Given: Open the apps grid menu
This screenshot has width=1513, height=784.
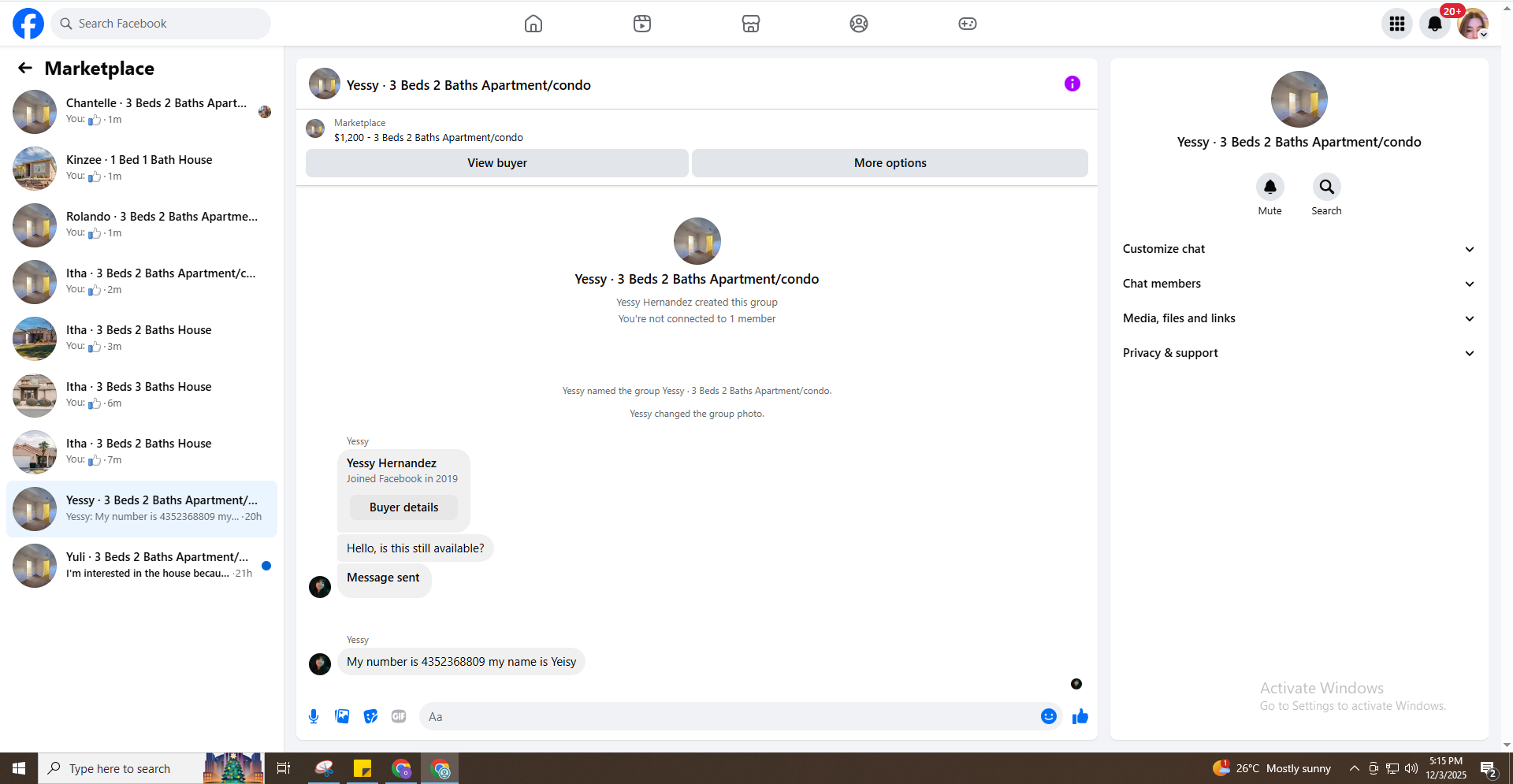Looking at the screenshot, I should tap(1397, 24).
